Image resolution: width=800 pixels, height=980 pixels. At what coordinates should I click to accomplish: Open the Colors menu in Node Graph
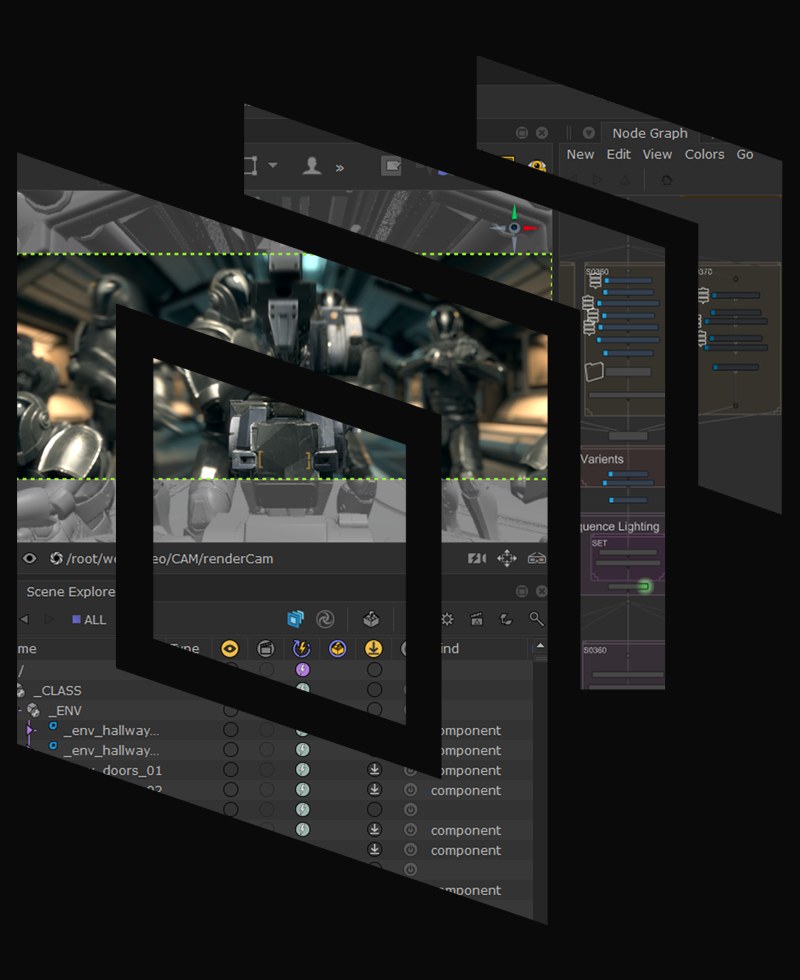pos(704,154)
